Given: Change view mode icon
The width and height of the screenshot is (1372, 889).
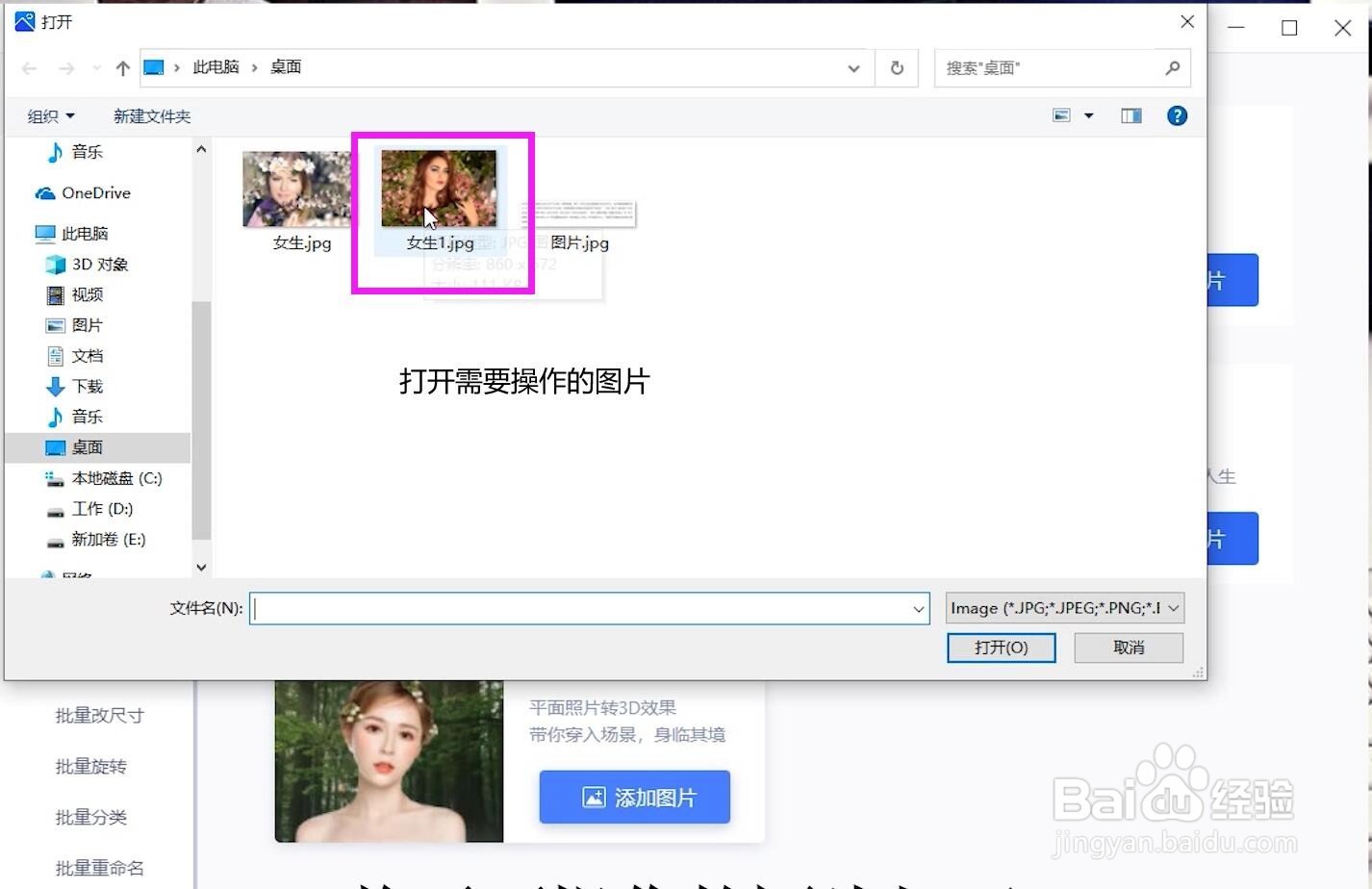Looking at the screenshot, I should tap(1061, 115).
